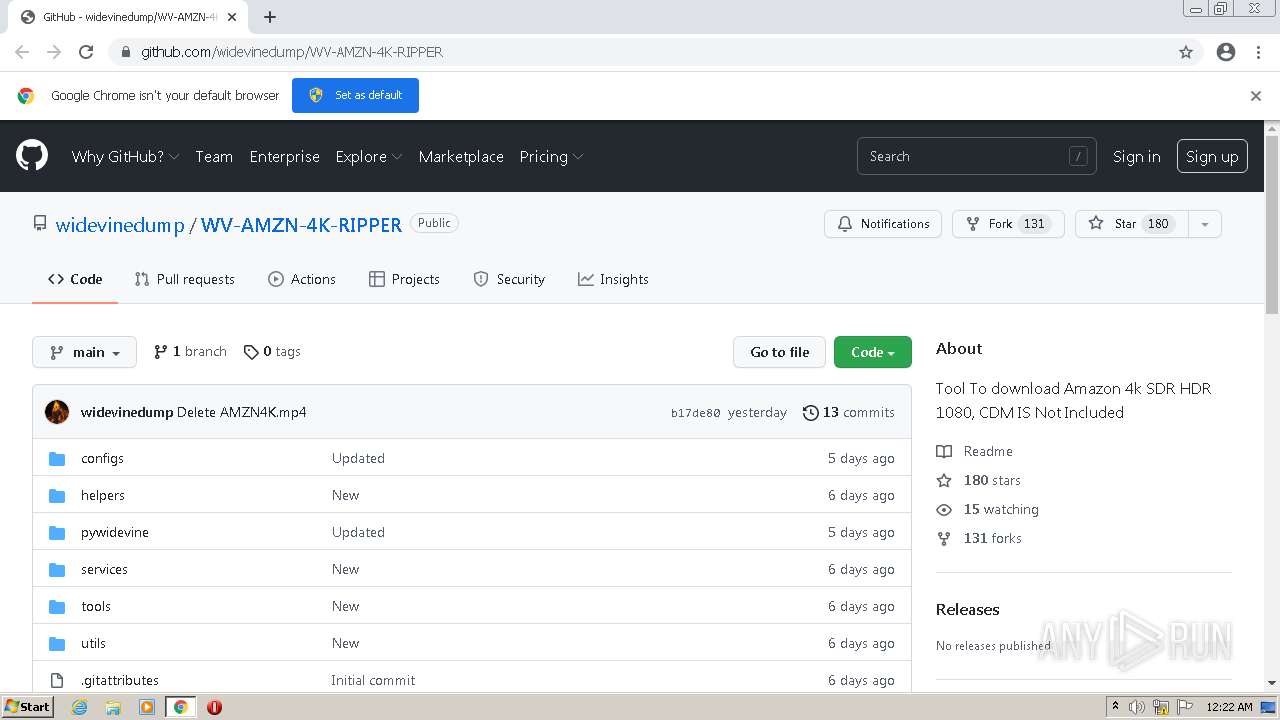Open Internet Explorer from the taskbar
Image resolution: width=1280 pixels, height=720 pixels.
pyautogui.click(x=79, y=707)
